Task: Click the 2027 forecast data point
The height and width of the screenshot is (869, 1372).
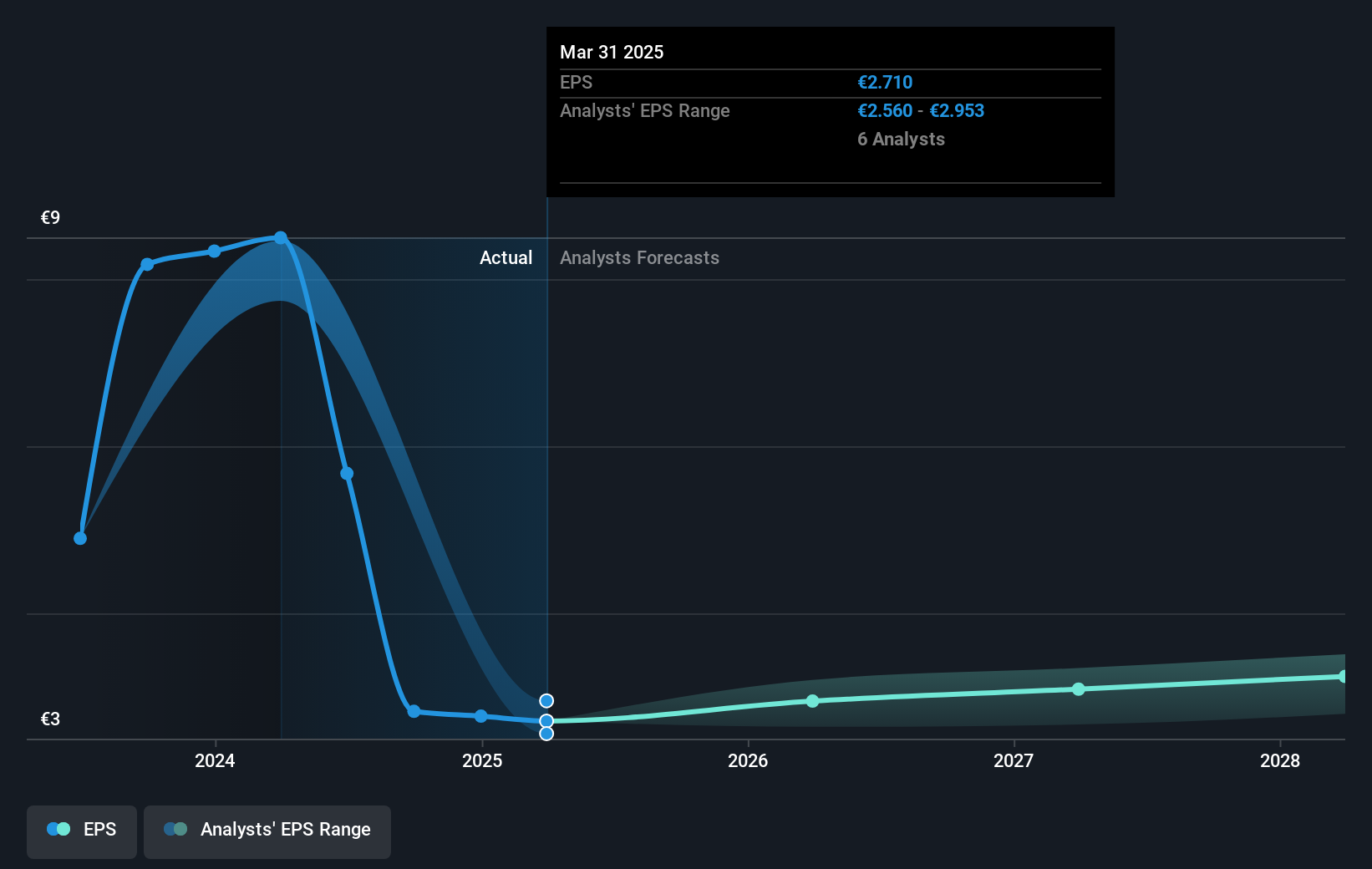Action: (x=1079, y=689)
